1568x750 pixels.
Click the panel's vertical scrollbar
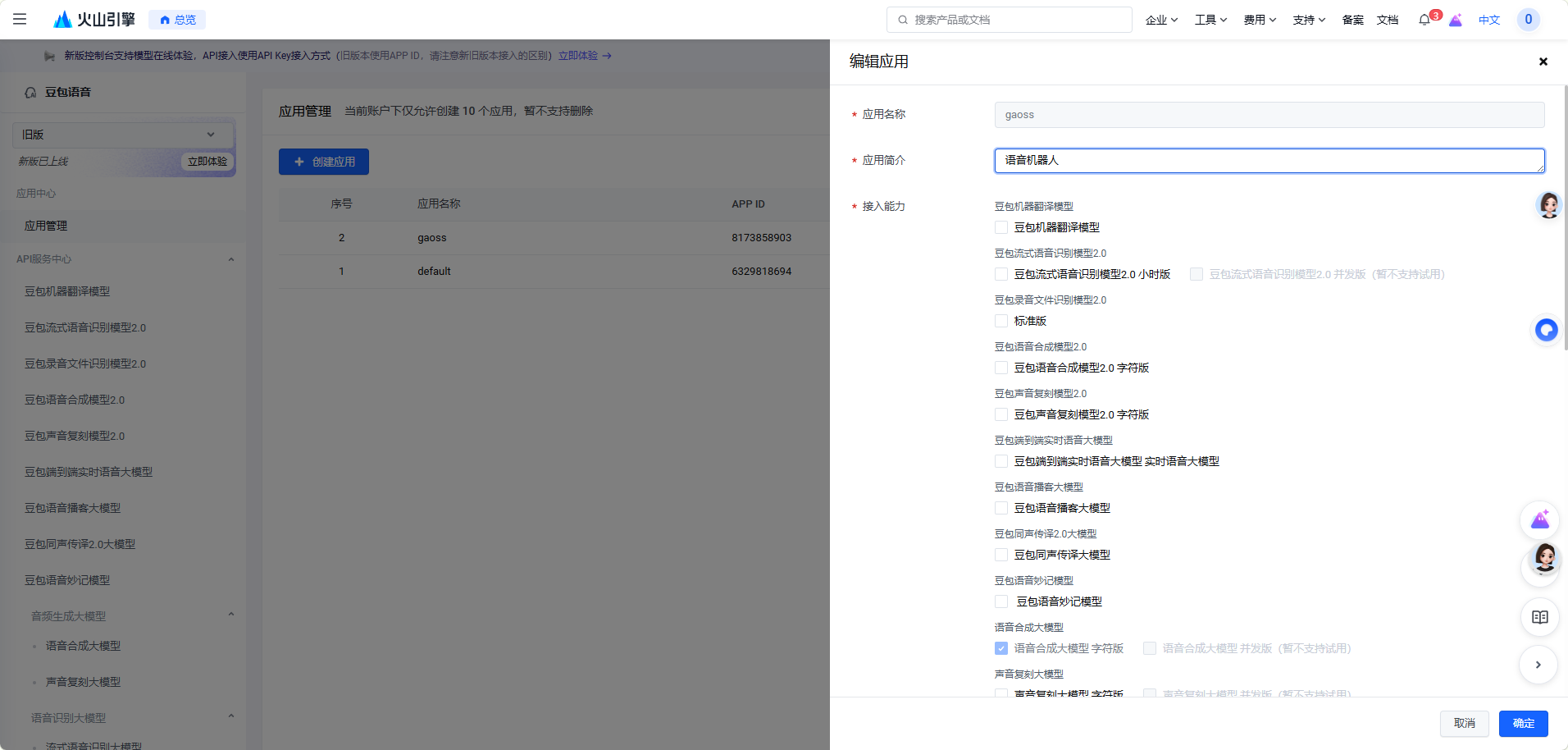[1565, 217]
